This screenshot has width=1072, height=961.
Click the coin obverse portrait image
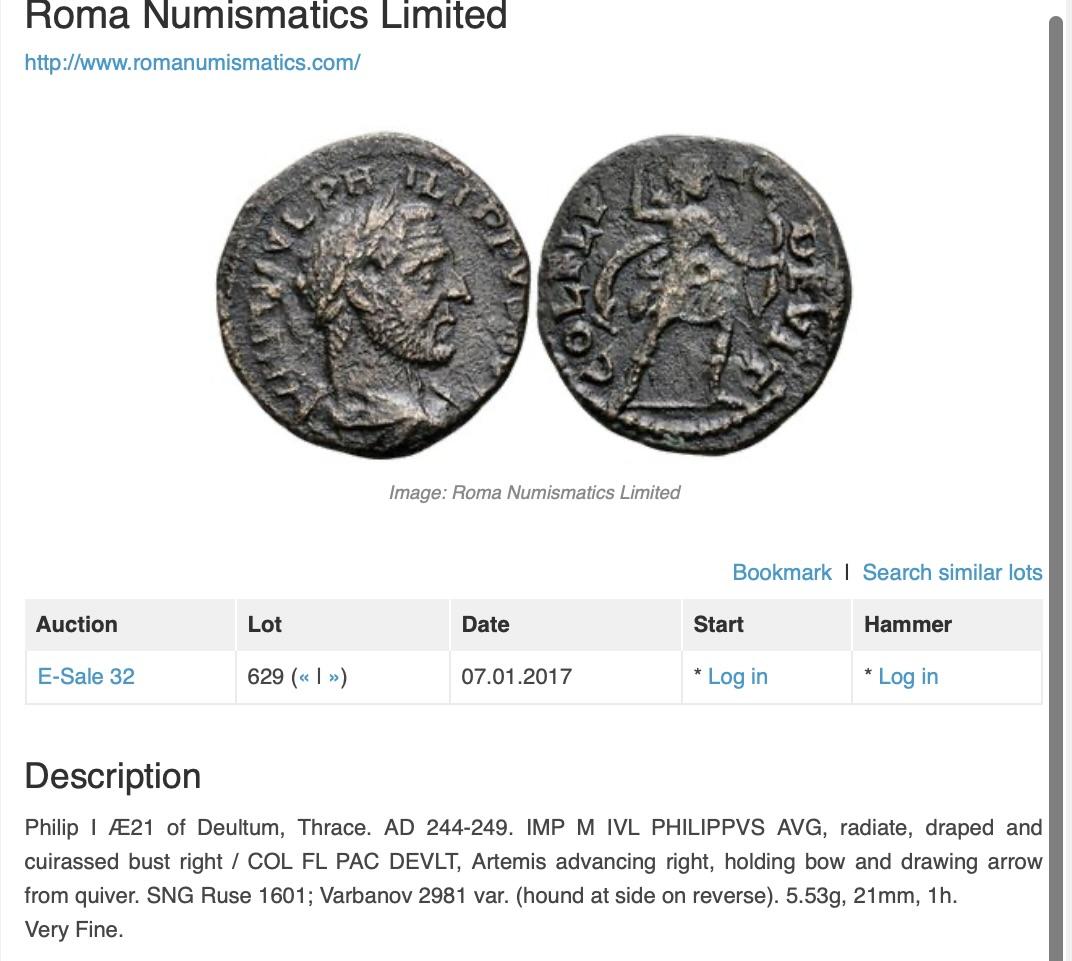coord(372,297)
